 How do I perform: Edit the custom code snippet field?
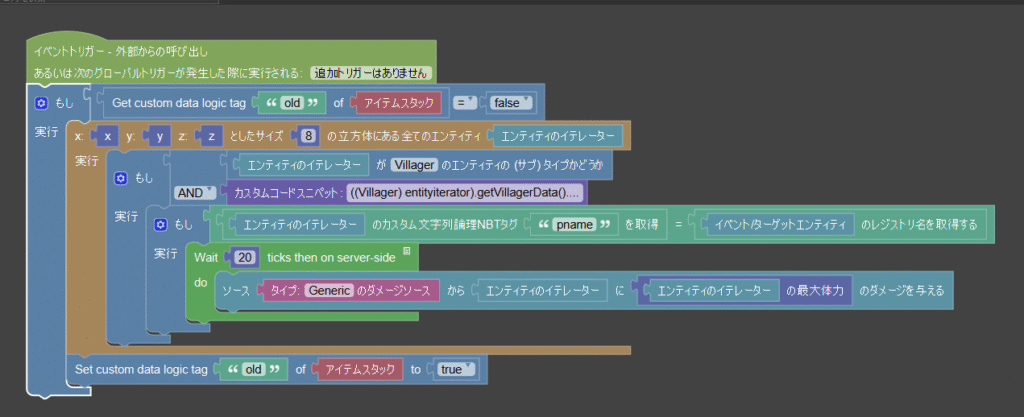point(464,193)
